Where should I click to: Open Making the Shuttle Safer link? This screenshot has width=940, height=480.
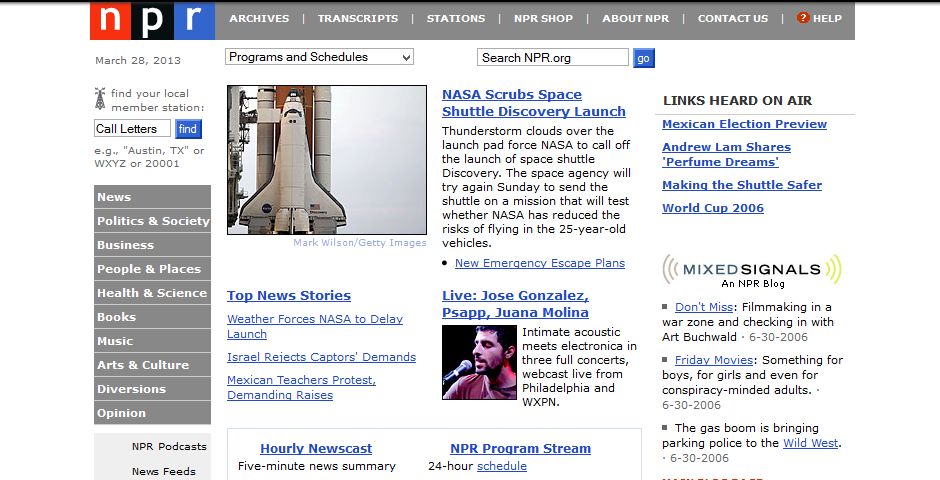click(x=742, y=185)
